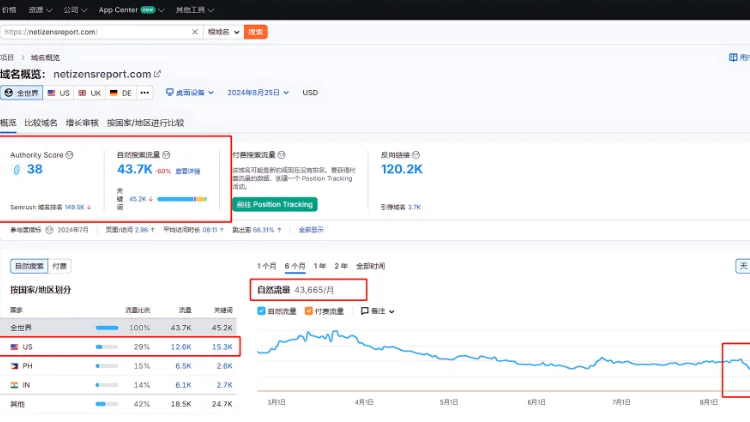Switch chart granularity to days
The image size is (750, 422).
(x=743, y=266)
